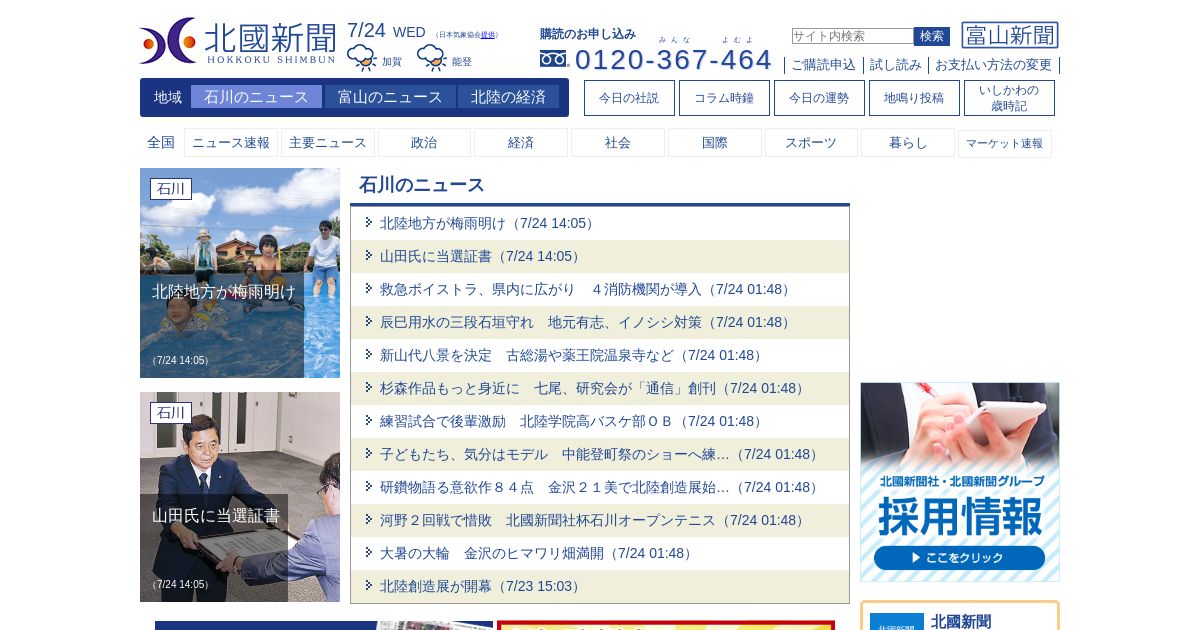This screenshot has width=1200, height=630.
Task: Select the 富山のニュース tab
Action: 390,97
